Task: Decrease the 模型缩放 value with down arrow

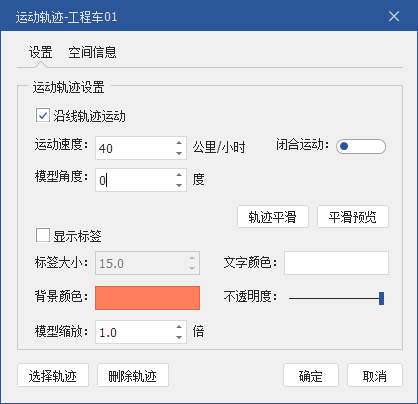Action: click(x=179, y=337)
